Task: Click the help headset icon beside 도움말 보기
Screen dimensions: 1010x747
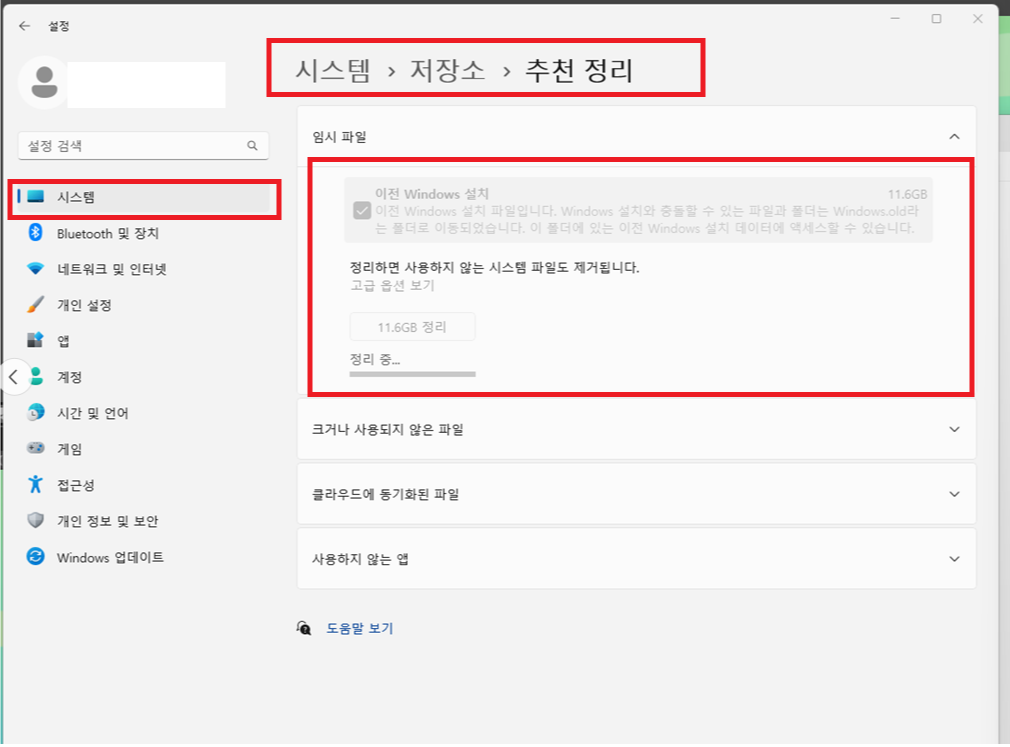Action: tap(303, 628)
